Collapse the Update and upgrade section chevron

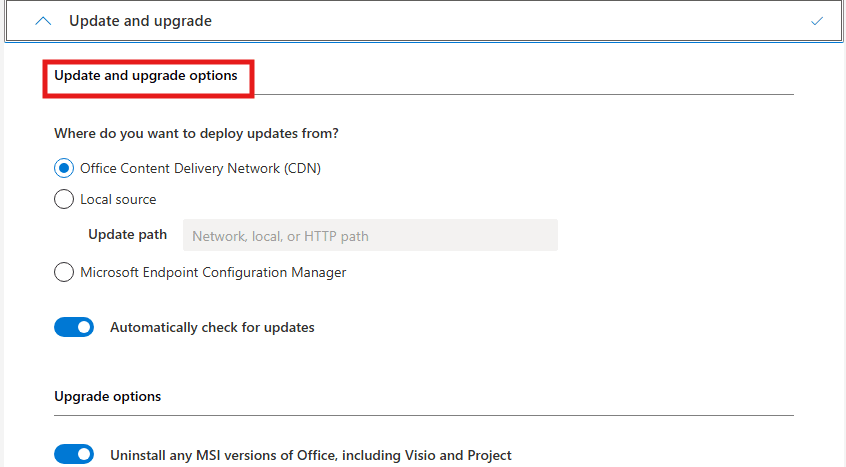click(x=43, y=21)
